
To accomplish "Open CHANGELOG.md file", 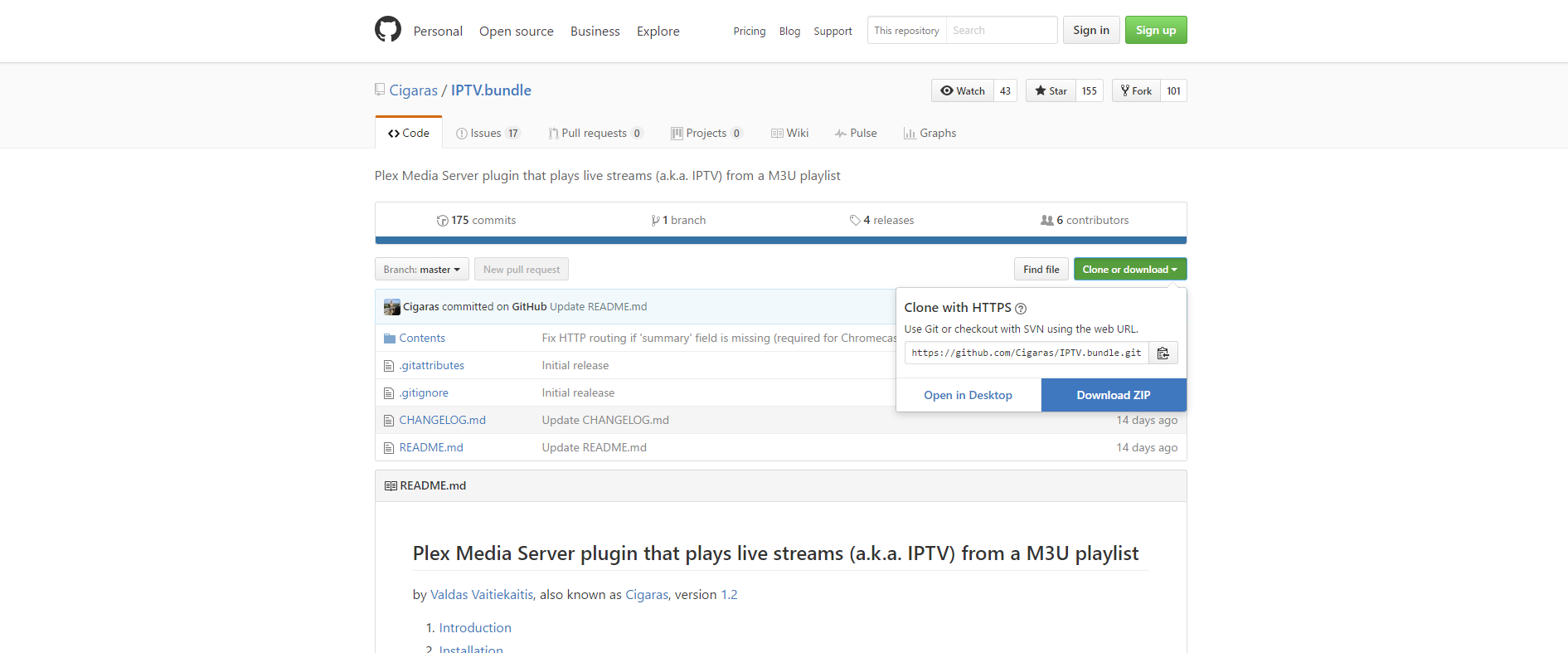I will click(x=443, y=421).
